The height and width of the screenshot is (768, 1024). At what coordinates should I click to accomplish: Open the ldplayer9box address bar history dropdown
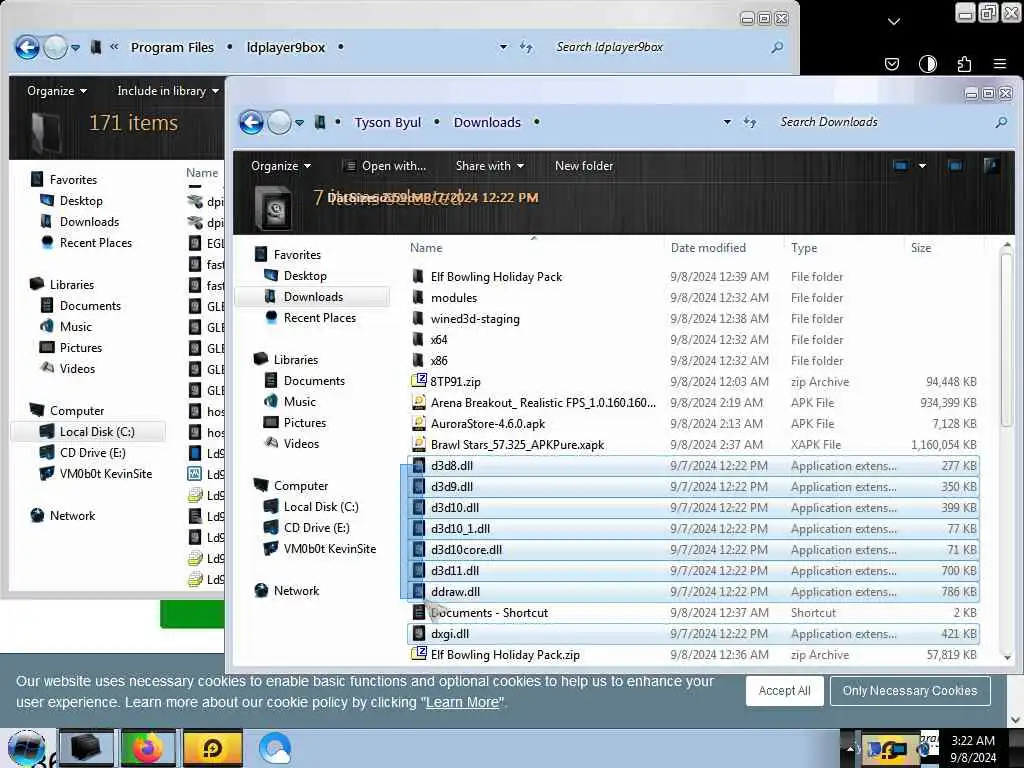click(503, 47)
